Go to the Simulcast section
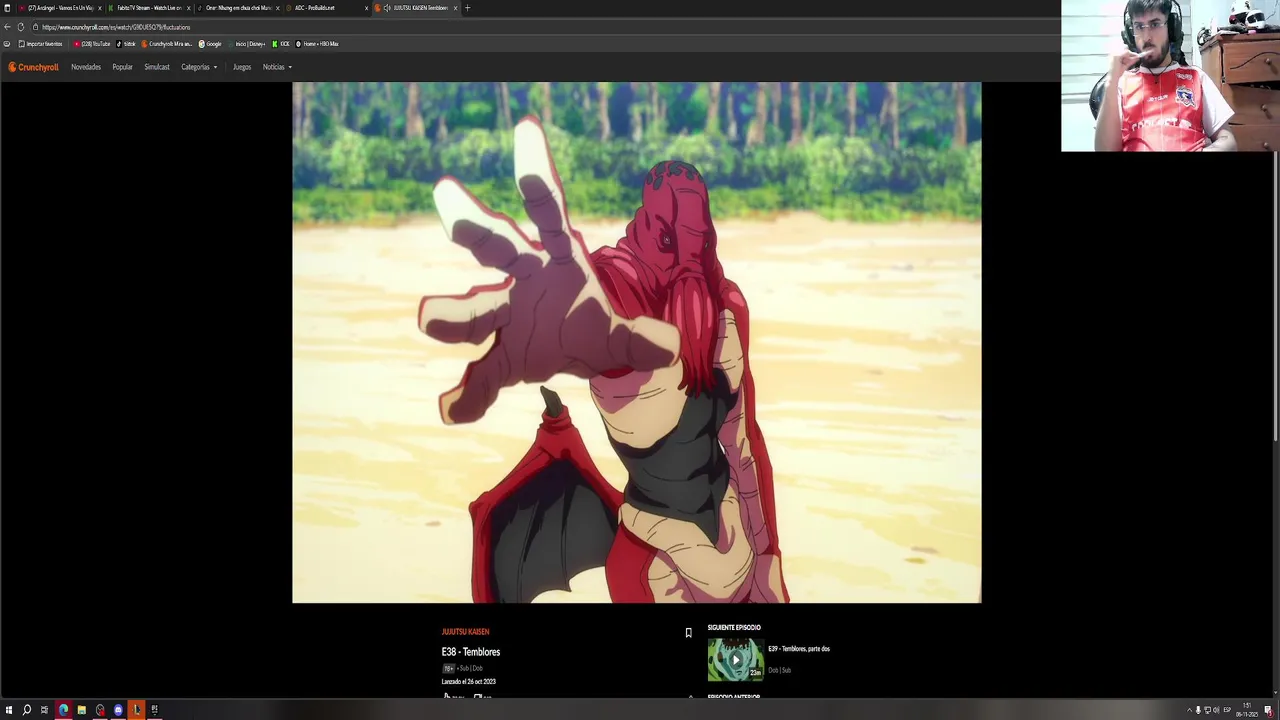This screenshot has width=1280, height=720. 157,67
